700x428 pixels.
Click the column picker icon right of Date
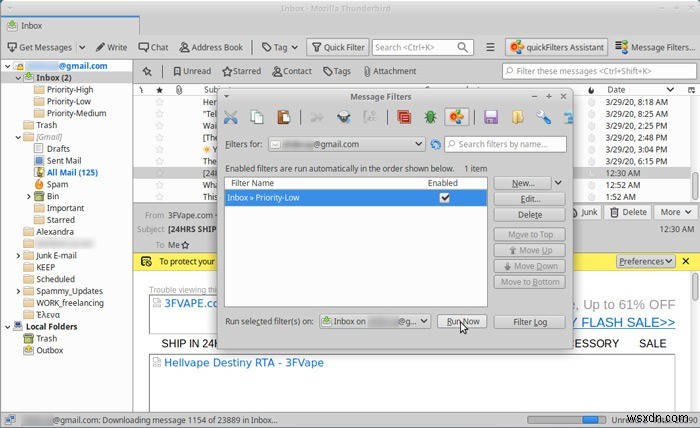[x=691, y=90]
